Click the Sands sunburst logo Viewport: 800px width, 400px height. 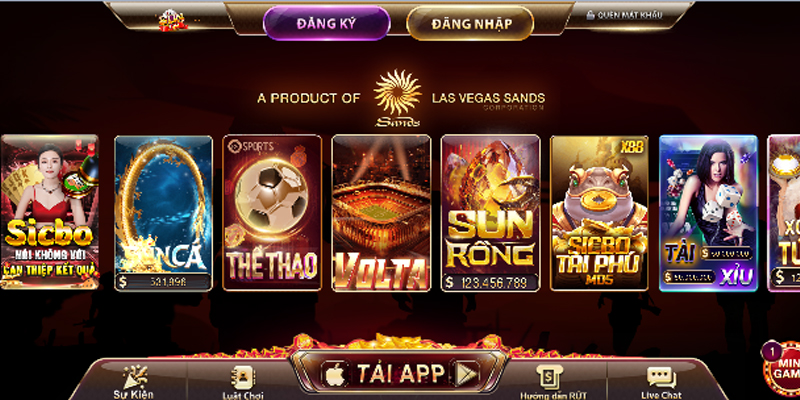coord(397,97)
